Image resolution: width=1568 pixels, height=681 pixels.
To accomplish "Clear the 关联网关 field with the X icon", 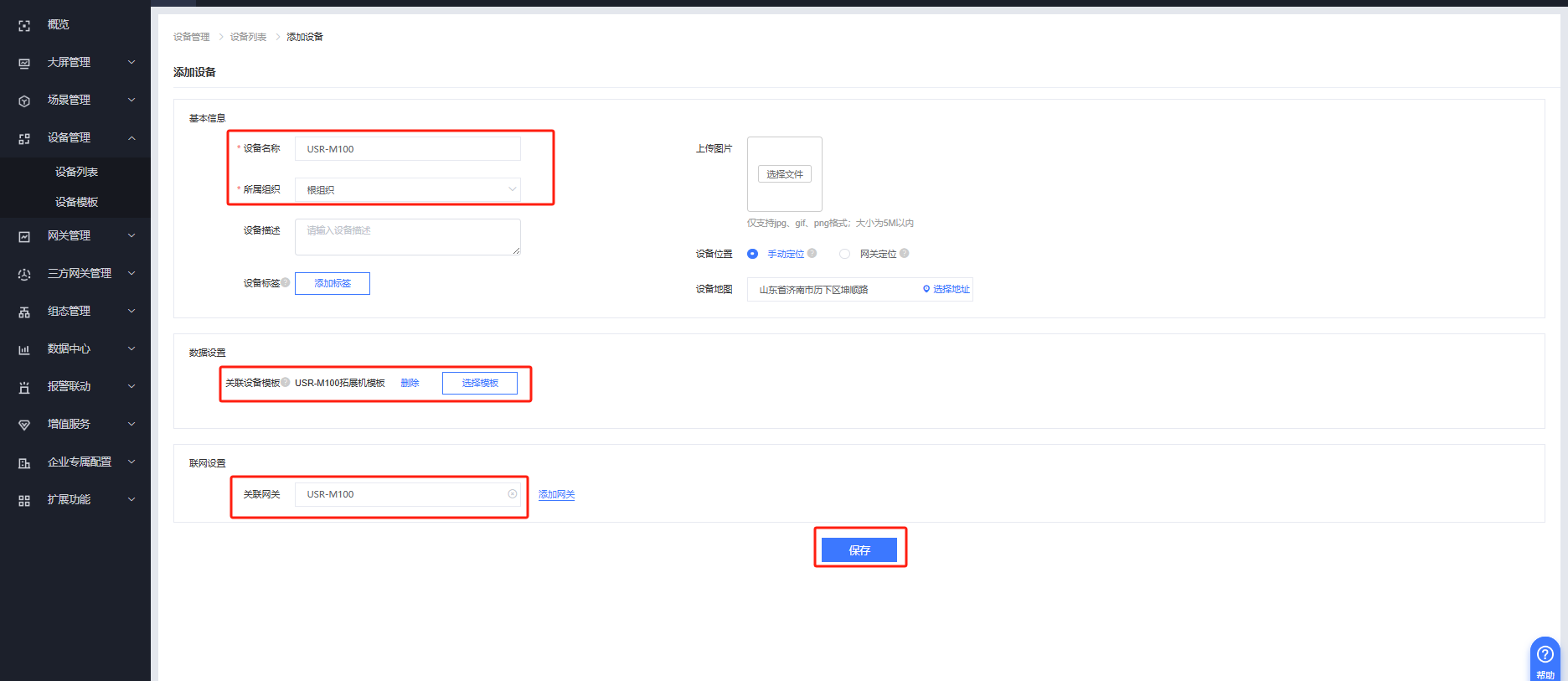I will 513,494.
